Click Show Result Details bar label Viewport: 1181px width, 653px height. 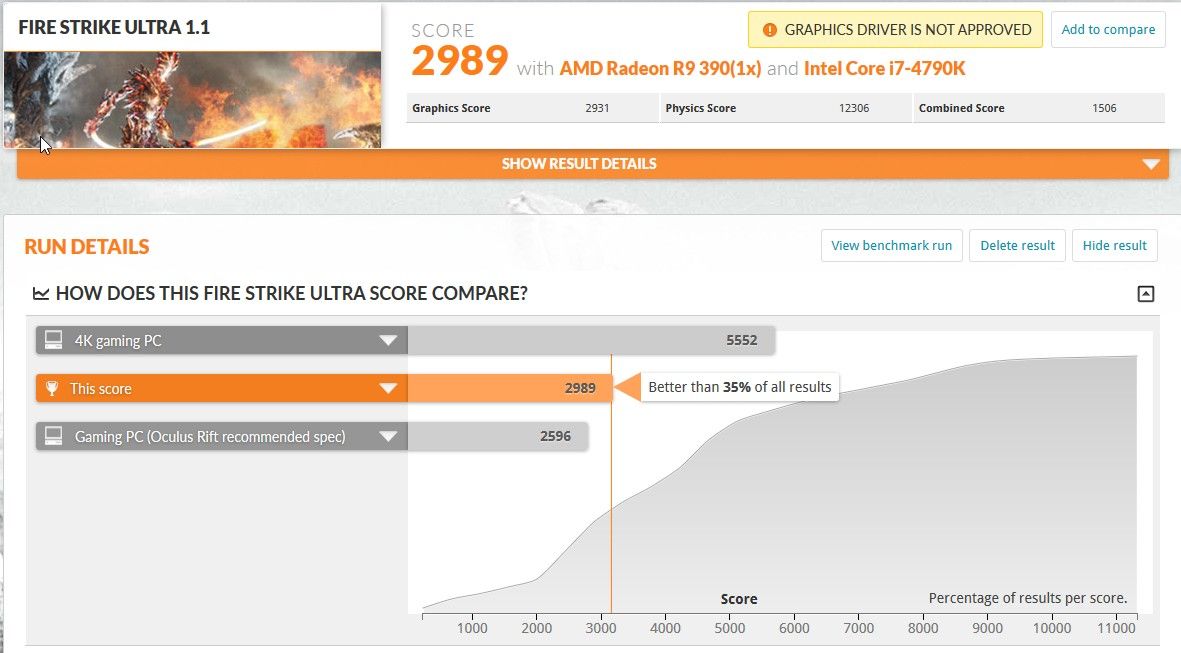click(x=579, y=164)
